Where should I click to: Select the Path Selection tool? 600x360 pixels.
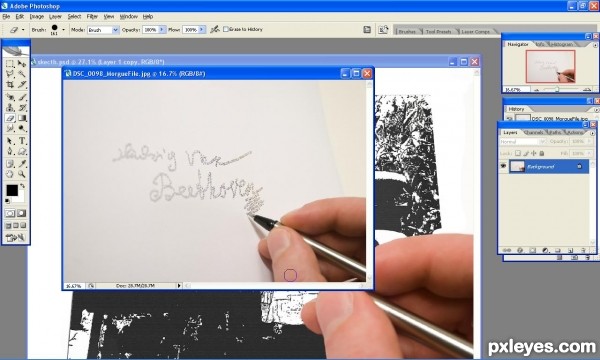point(10,141)
